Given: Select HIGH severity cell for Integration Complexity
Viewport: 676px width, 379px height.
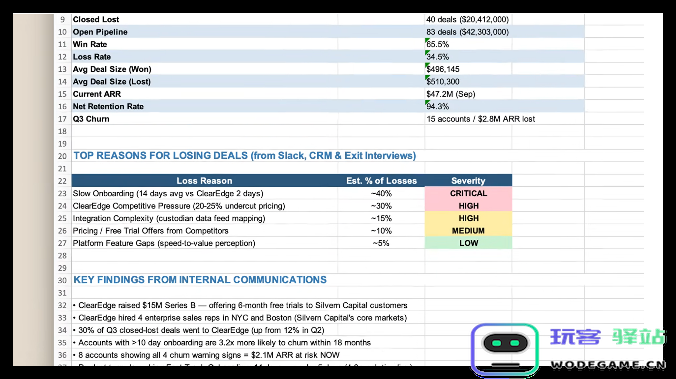Looking at the screenshot, I should [x=468, y=218].
